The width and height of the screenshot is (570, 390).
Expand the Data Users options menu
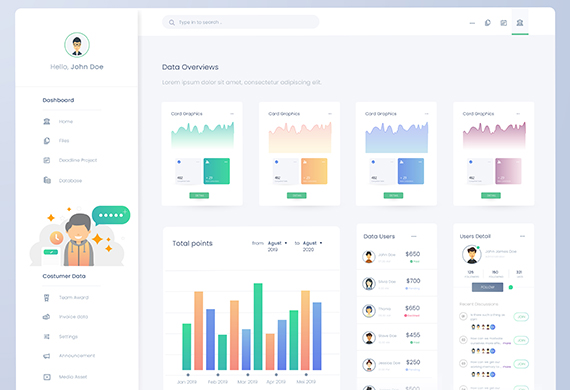tap(414, 236)
